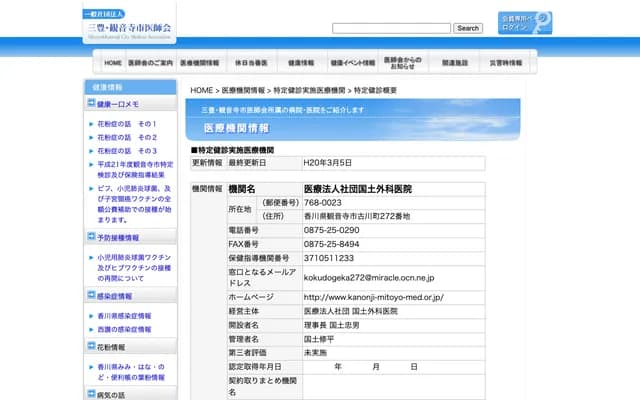
Task: Open the 健康イベント情報 navigation tab
Action: click(x=352, y=62)
